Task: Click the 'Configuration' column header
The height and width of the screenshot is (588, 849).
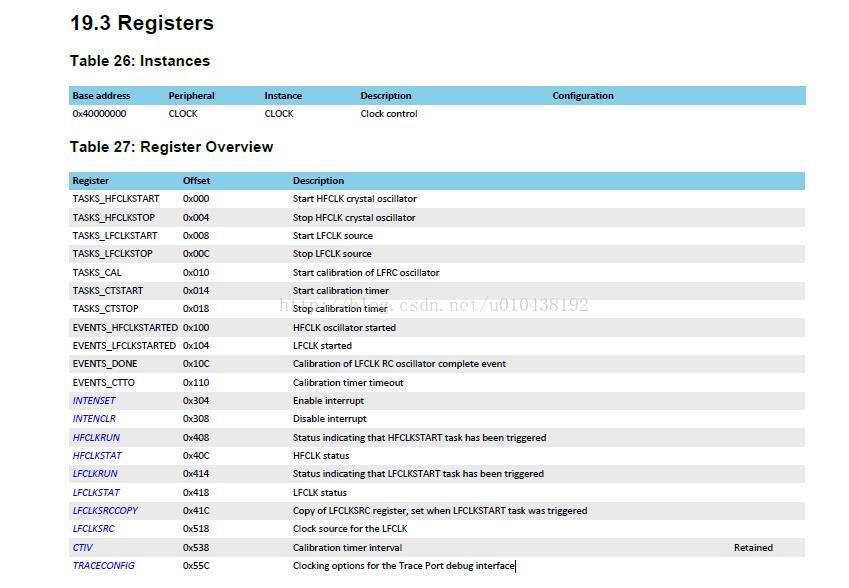Action: tap(583, 96)
